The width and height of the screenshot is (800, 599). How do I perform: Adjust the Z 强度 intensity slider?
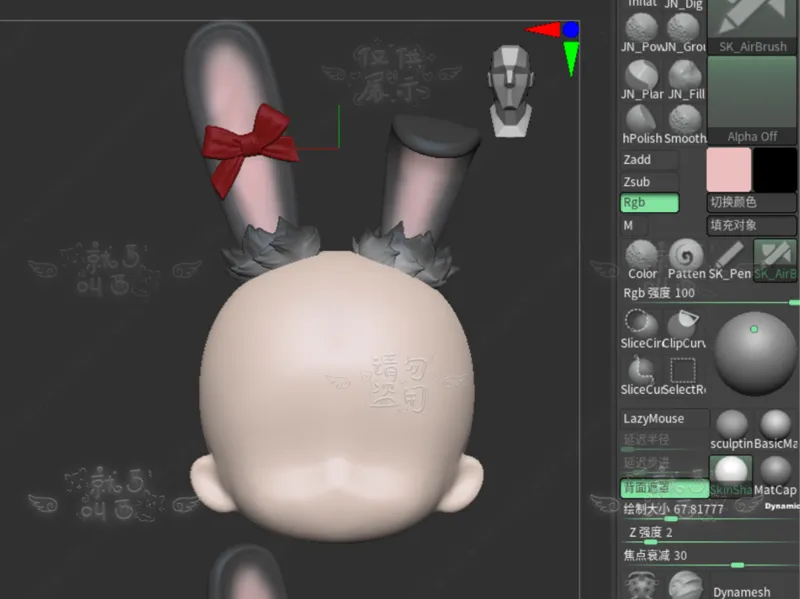pyautogui.click(x=709, y=534)
